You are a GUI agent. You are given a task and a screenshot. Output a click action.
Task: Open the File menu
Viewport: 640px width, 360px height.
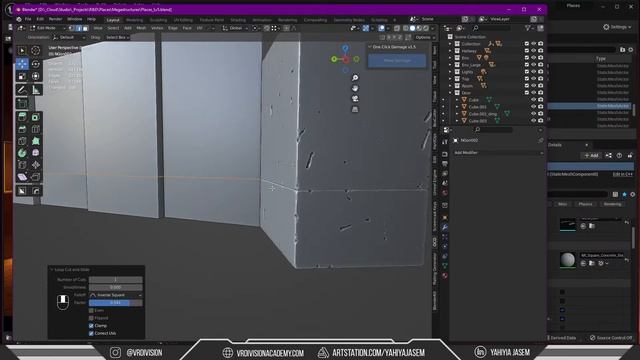28,19
